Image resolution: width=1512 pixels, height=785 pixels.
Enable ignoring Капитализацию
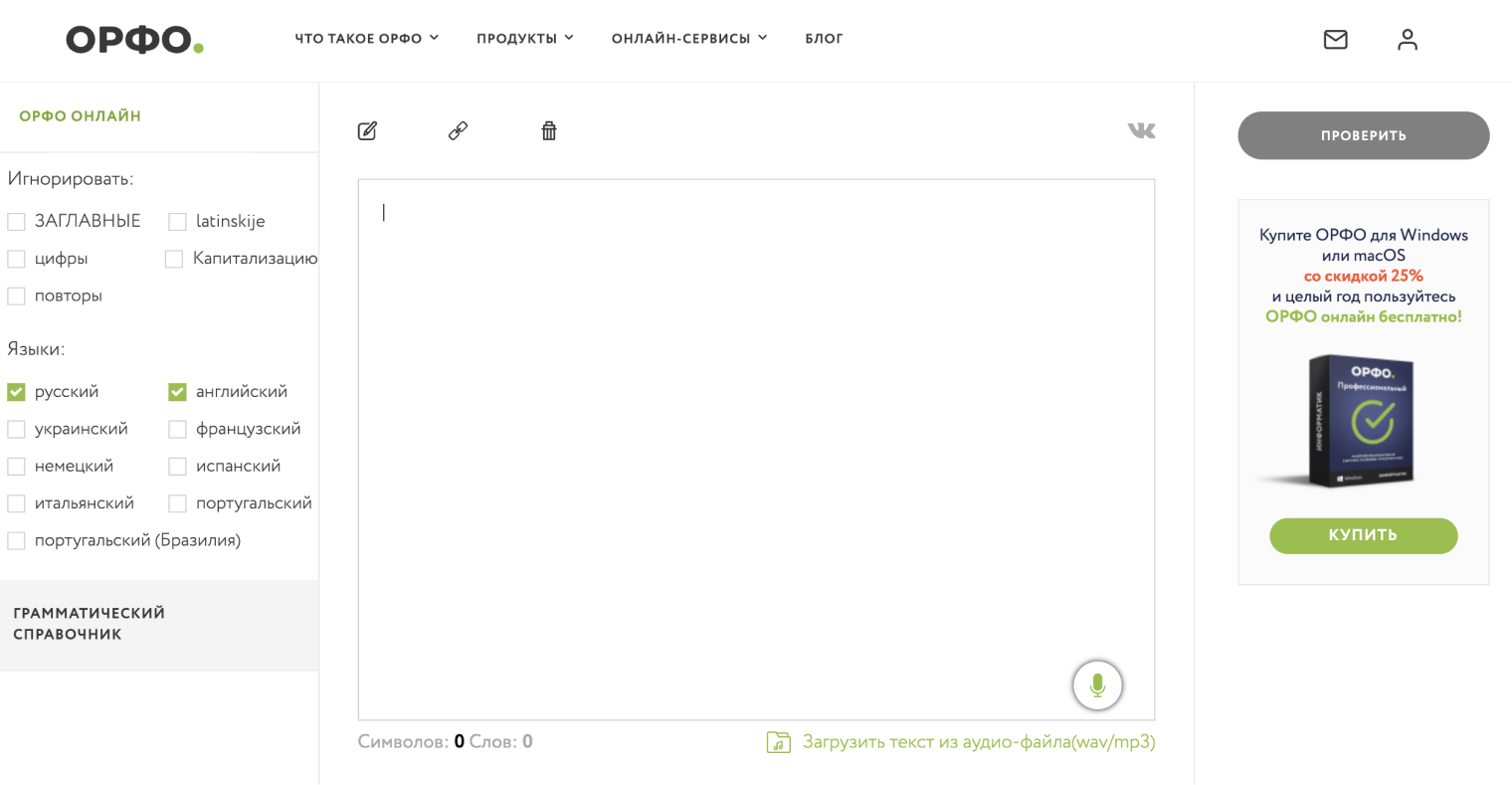pos(174,259)
